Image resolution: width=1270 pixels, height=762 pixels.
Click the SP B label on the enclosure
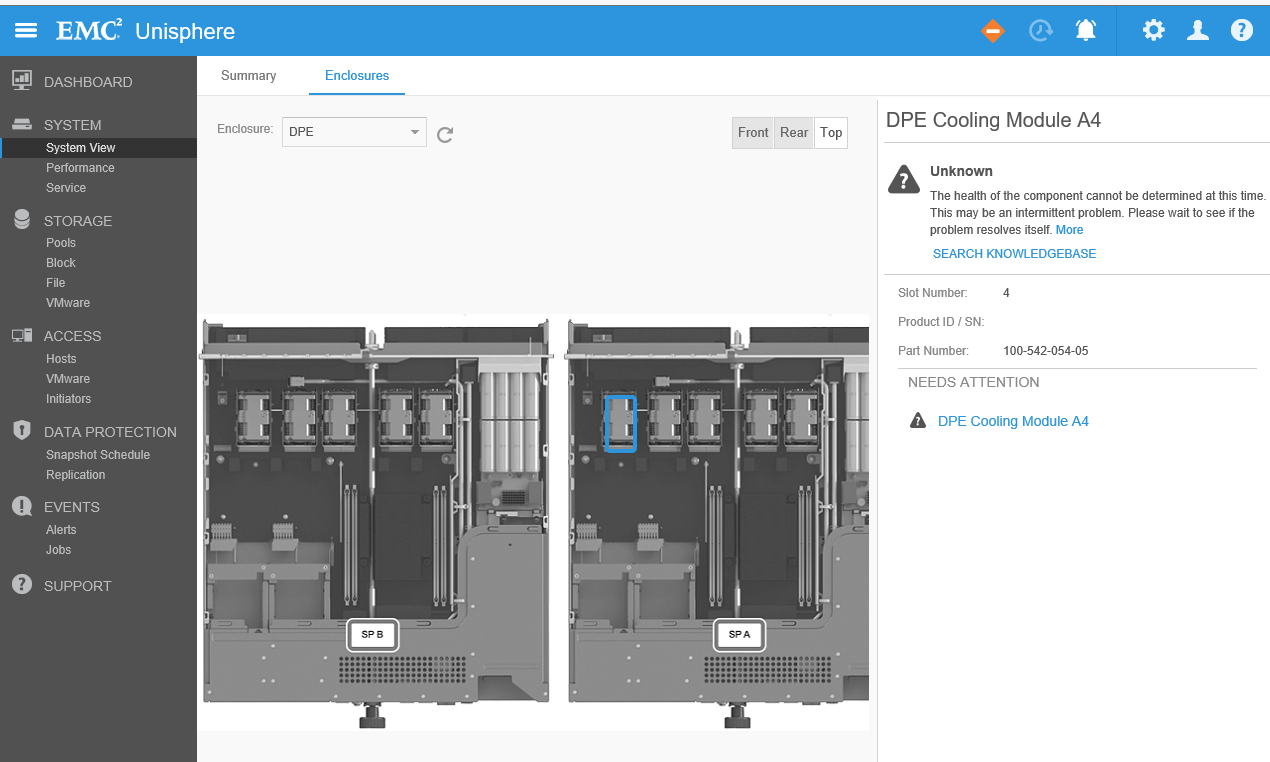click(x=372, y=635)
